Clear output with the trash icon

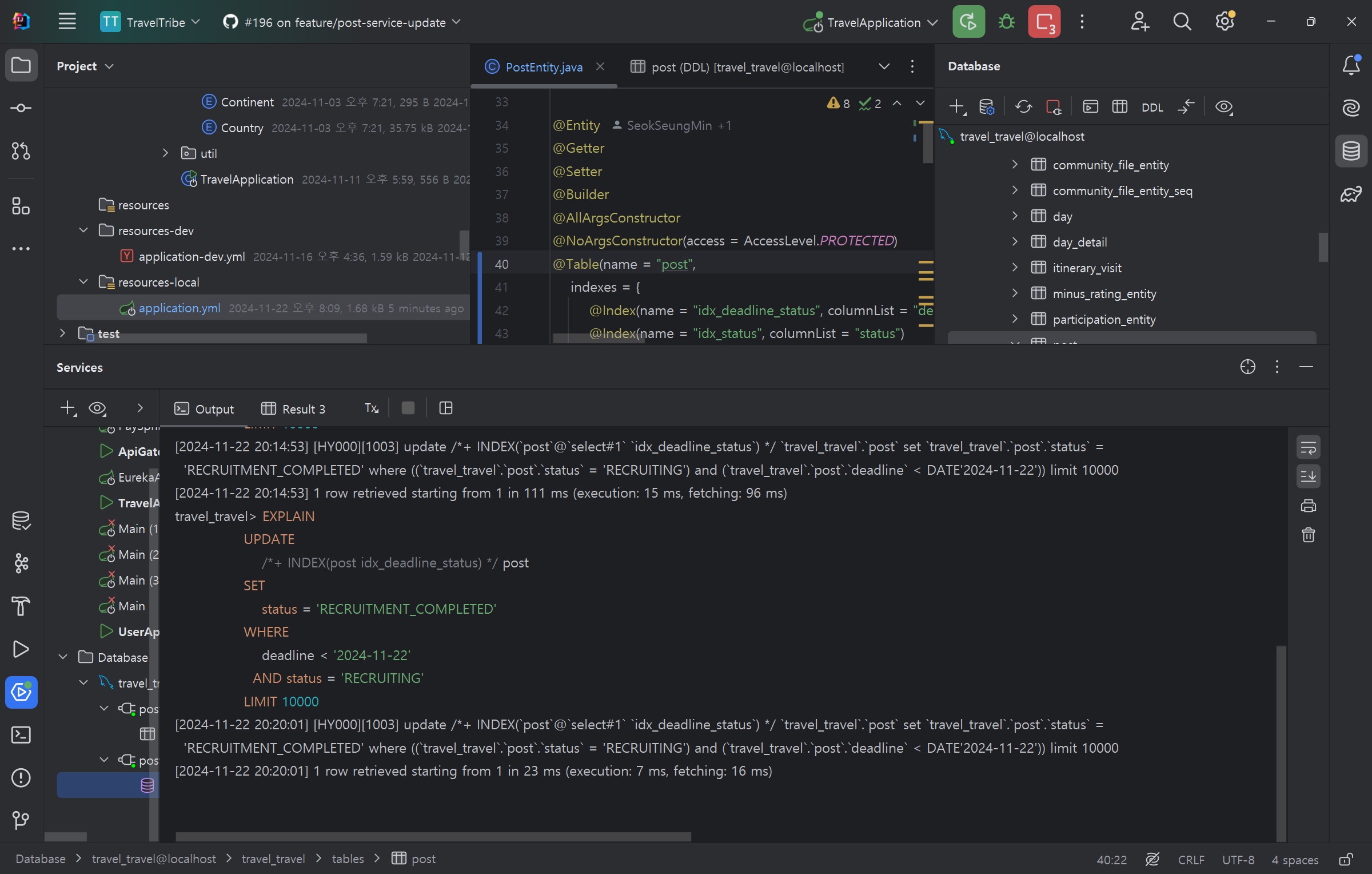point(1309,535)
